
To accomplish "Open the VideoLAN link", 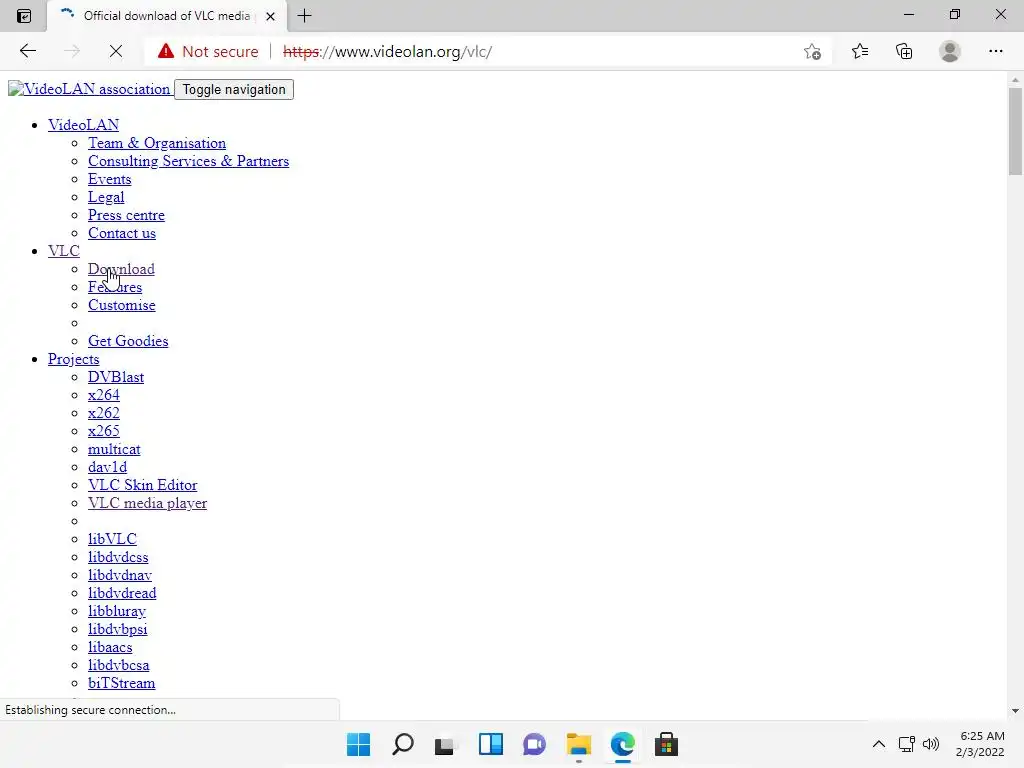I will [84, 125].
